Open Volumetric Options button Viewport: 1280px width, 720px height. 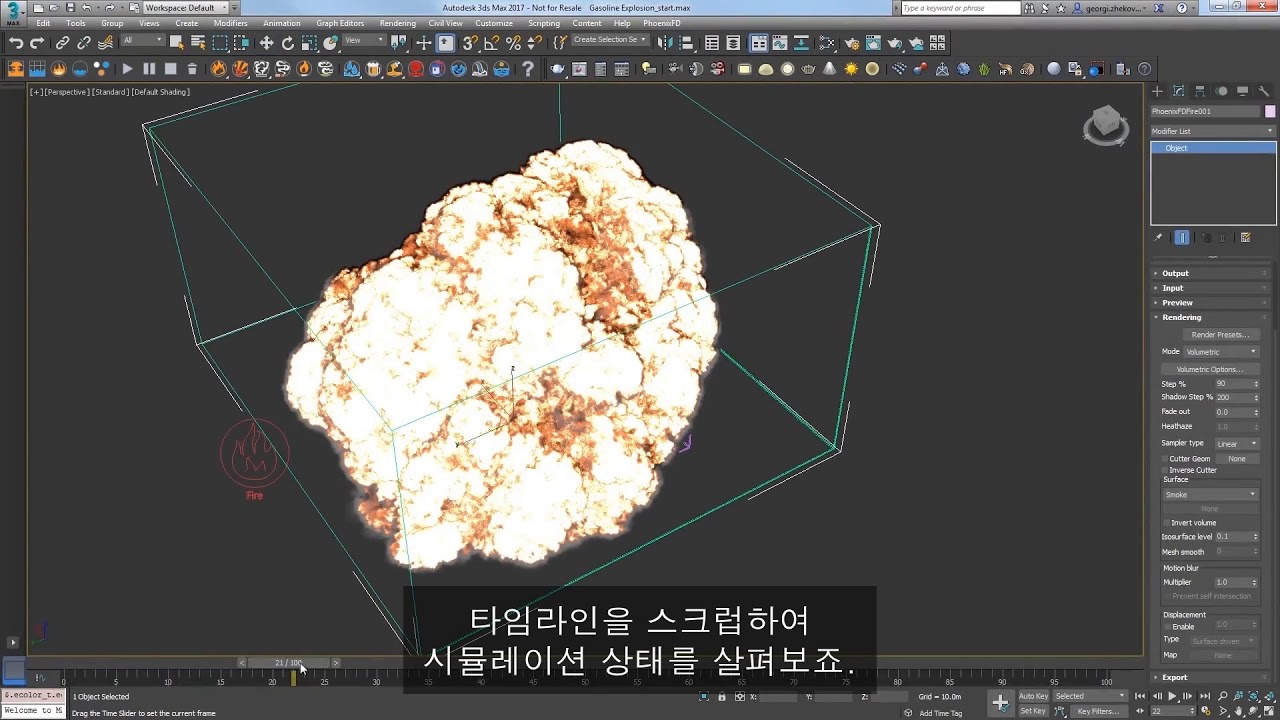(x=1210, y=369)
